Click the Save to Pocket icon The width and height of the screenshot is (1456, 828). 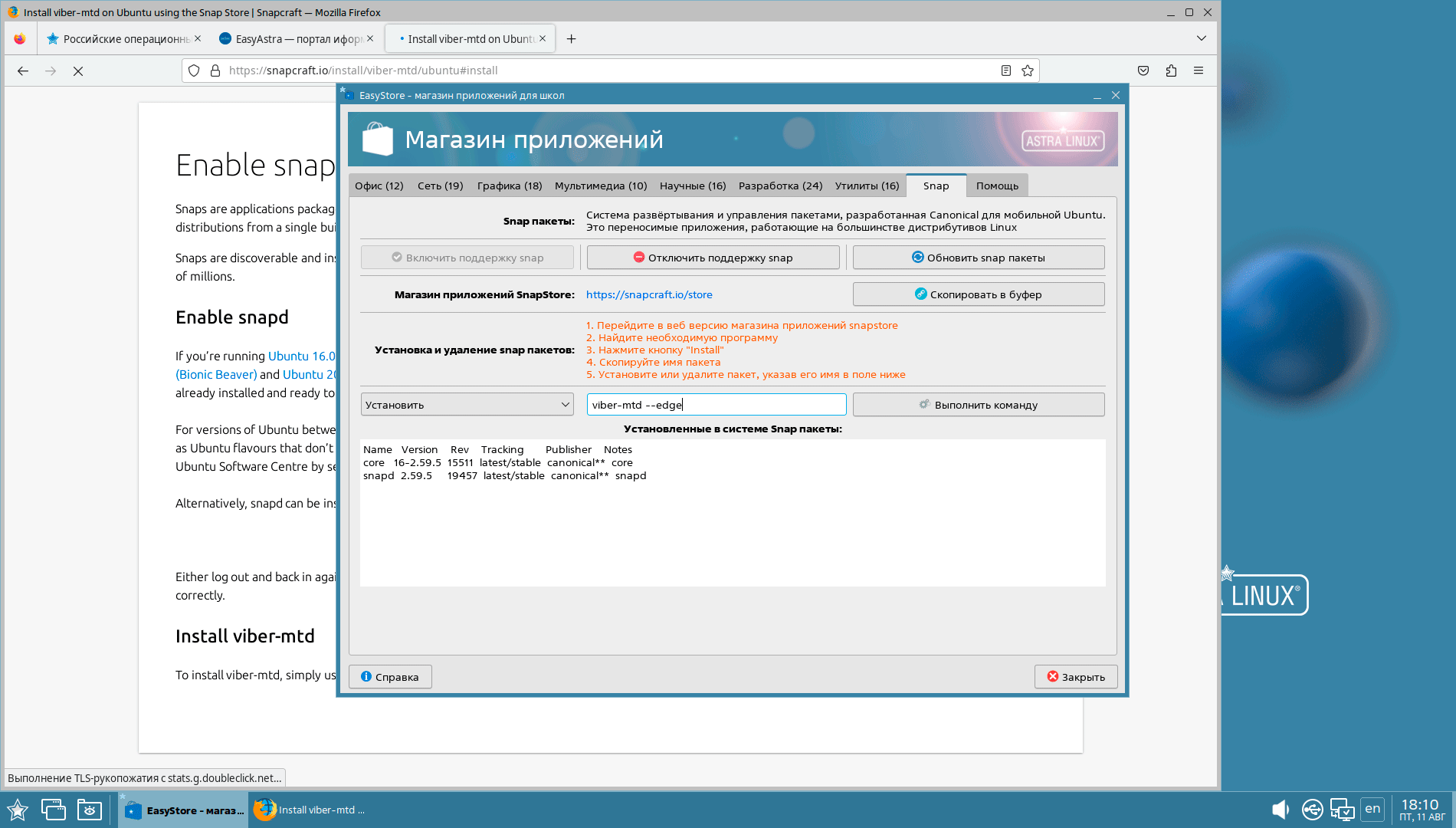(x=1143, y=71)
